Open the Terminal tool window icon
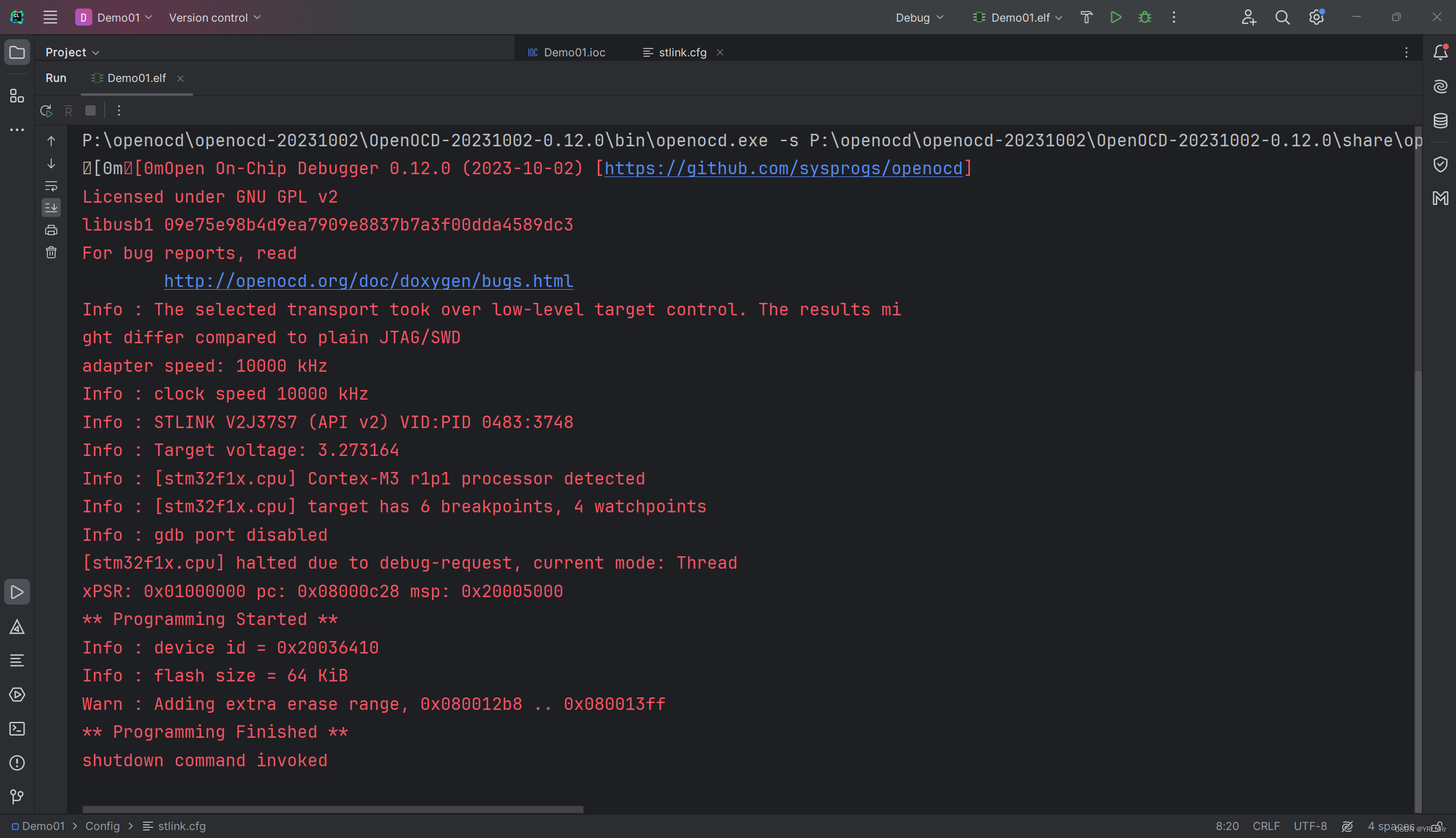1456x838 pixels. tap(17, 729)
